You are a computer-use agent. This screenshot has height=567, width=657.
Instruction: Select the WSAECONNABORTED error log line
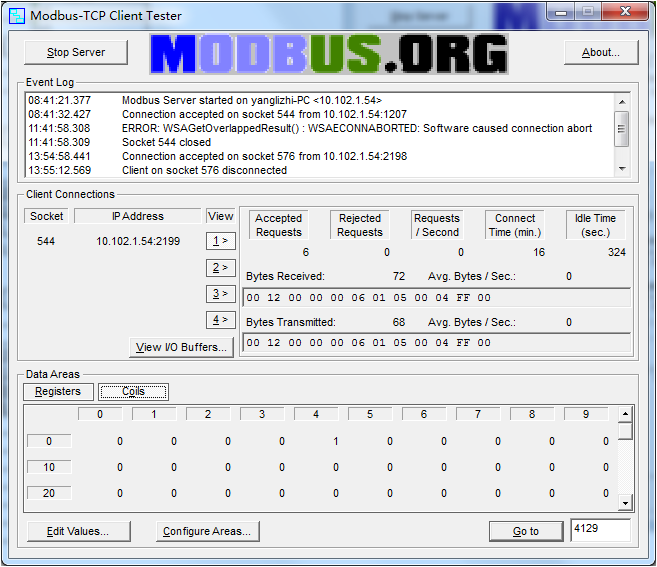coord(310,128)
